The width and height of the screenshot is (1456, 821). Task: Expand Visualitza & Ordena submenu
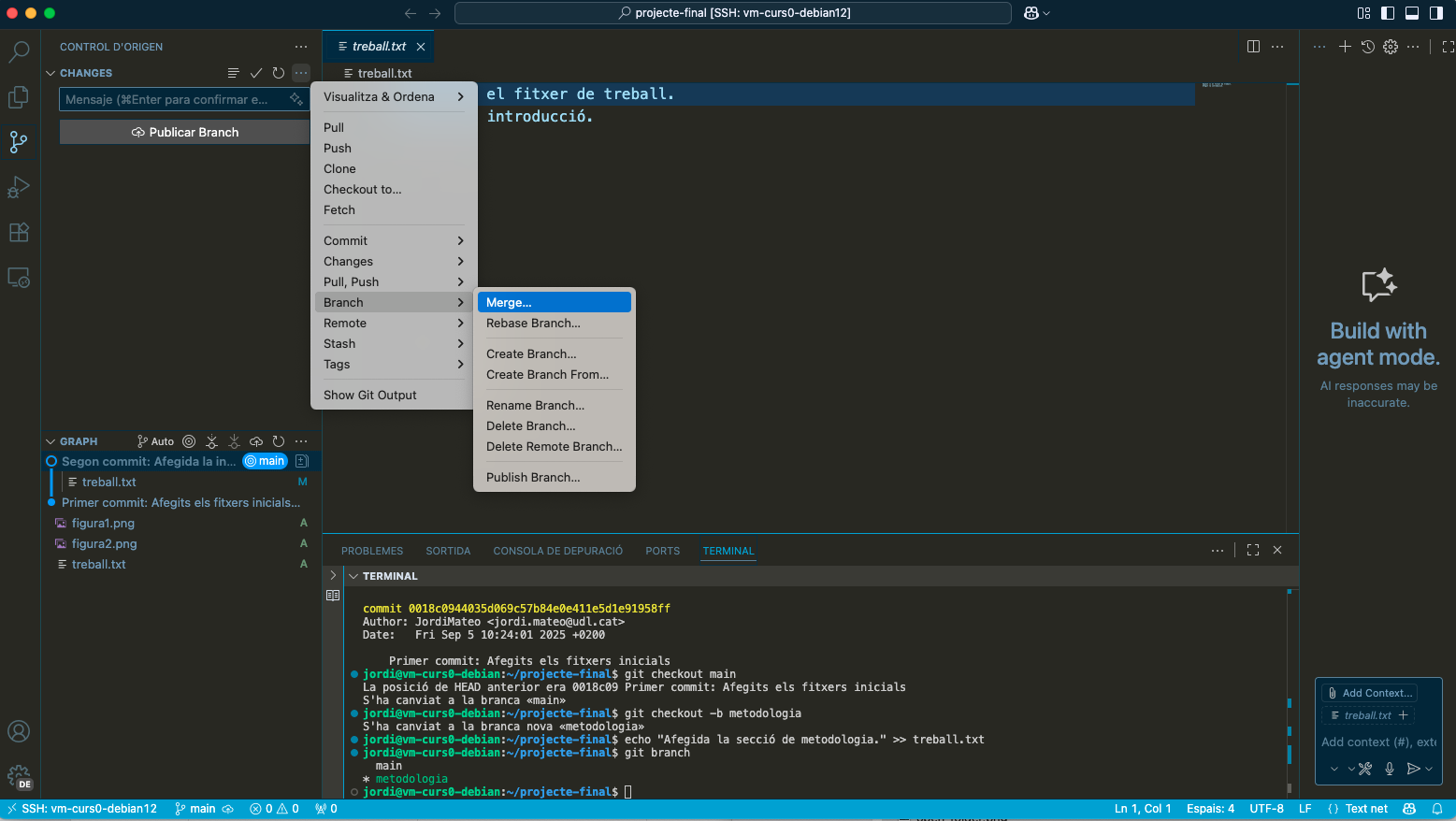[x=394, y=96]
